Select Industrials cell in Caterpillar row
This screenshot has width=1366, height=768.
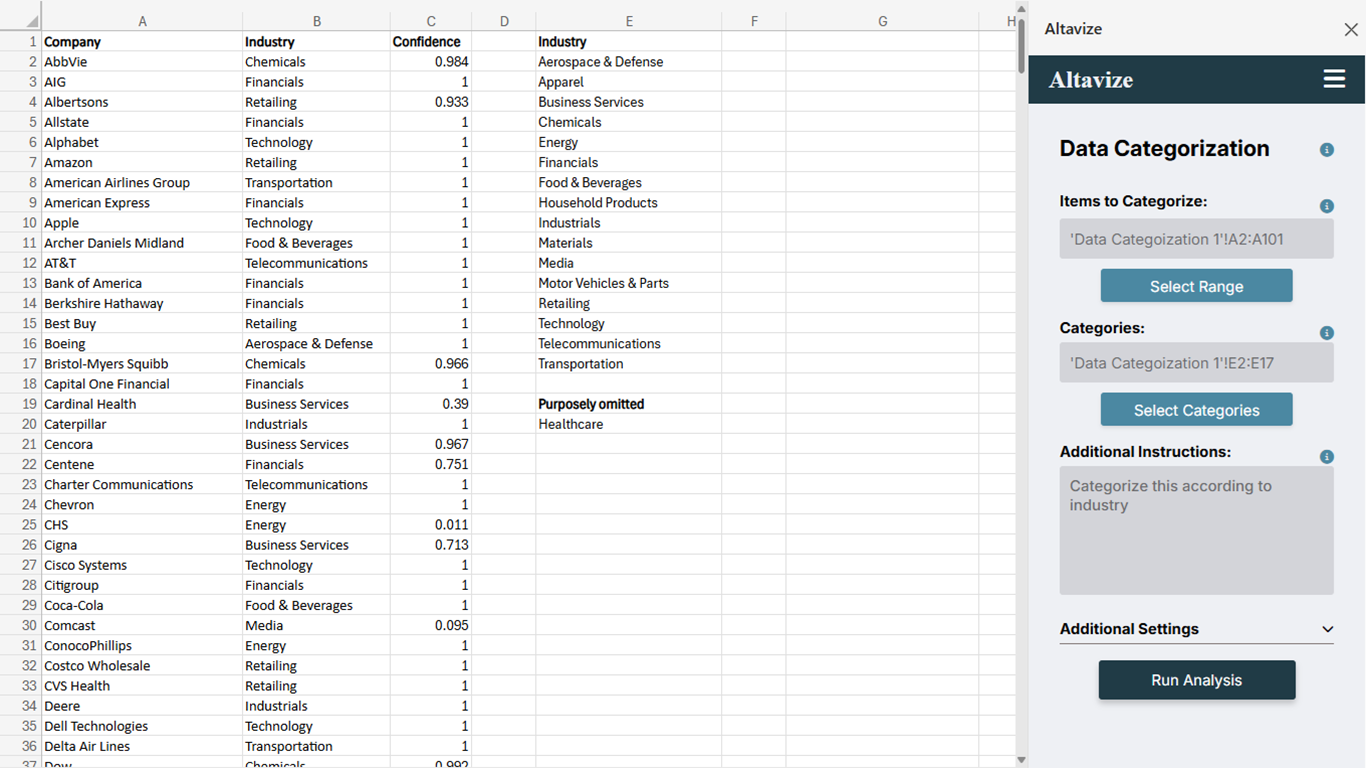pos(316,424)
